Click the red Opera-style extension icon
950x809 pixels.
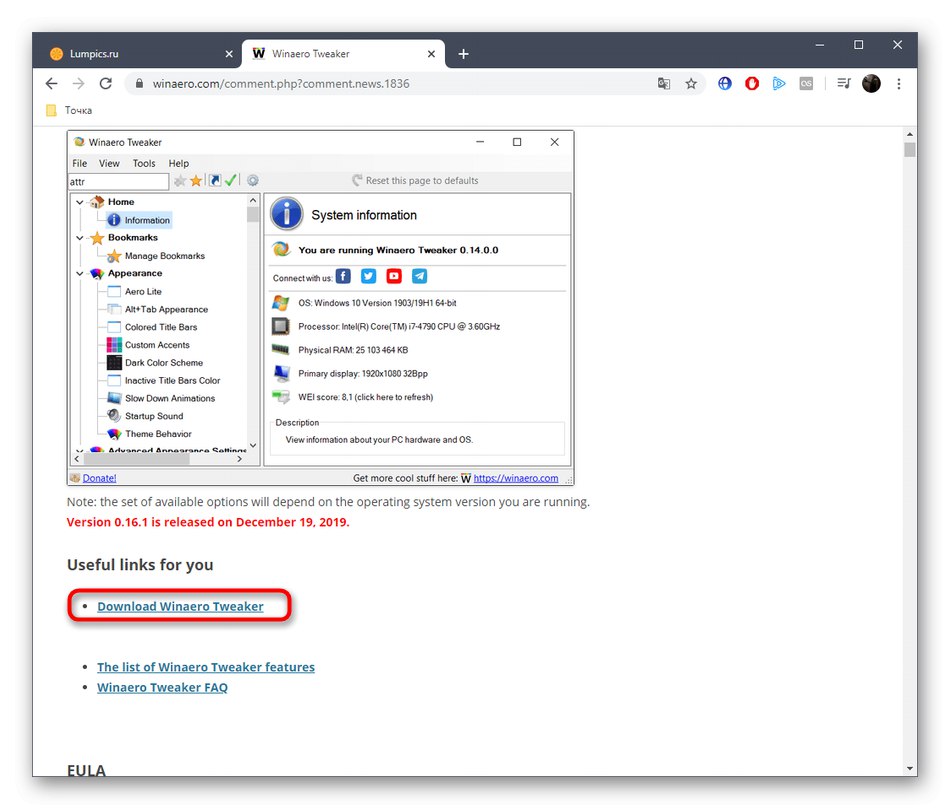tap(752, 84)
